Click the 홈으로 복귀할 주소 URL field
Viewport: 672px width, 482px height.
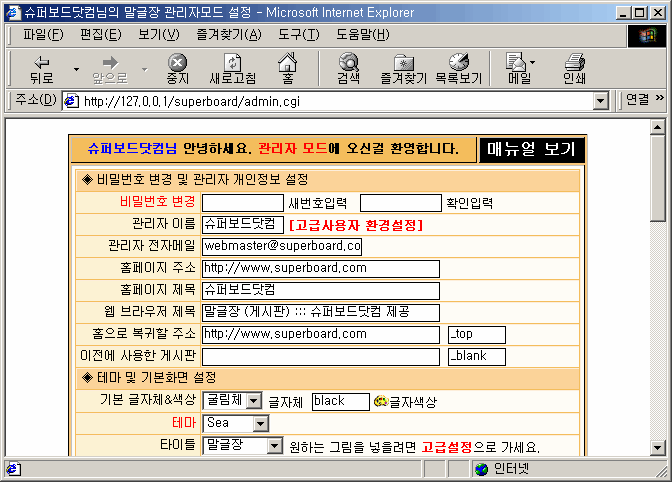[321, 335]
